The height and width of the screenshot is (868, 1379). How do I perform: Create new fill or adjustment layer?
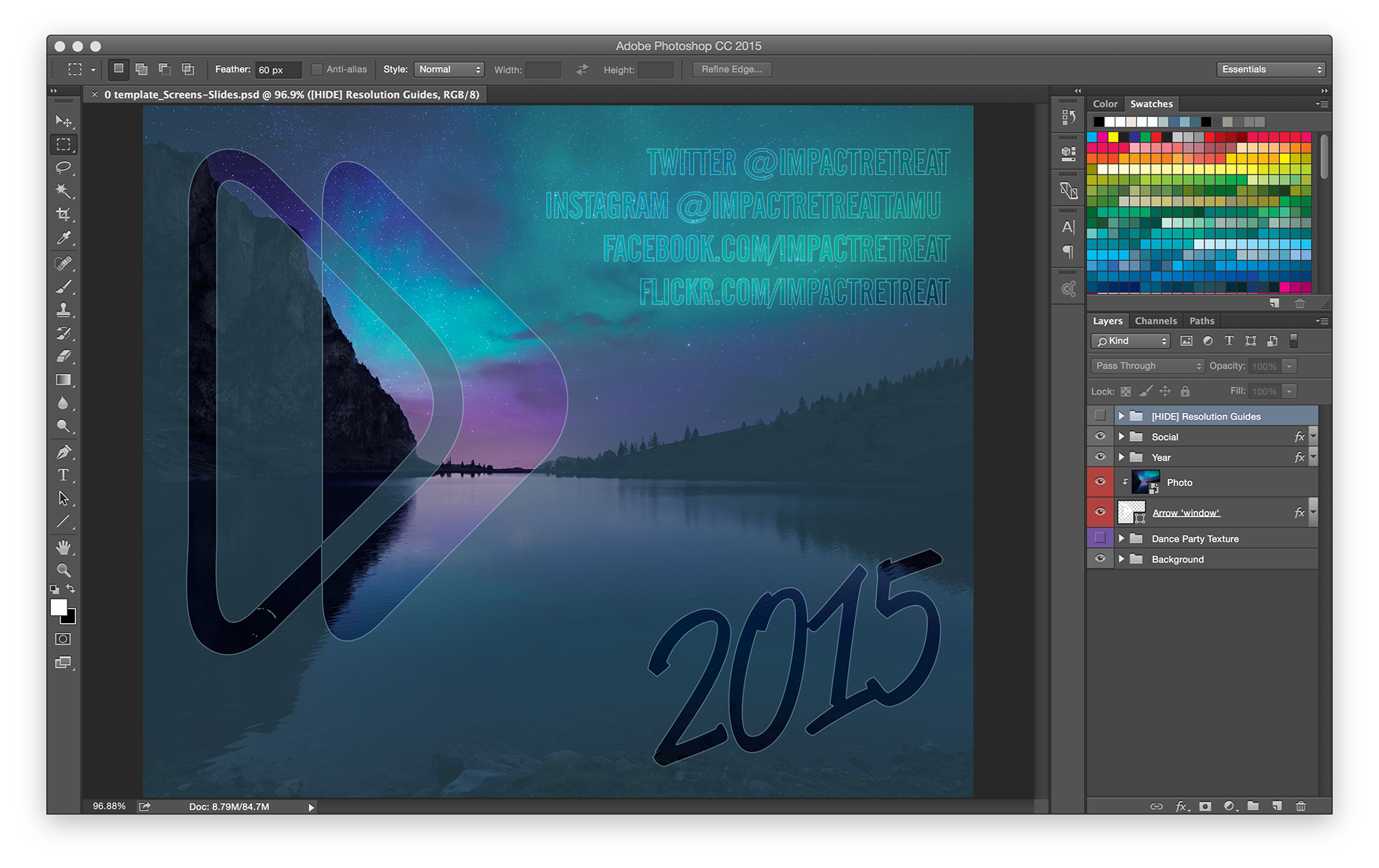(x=1230, y=806)
